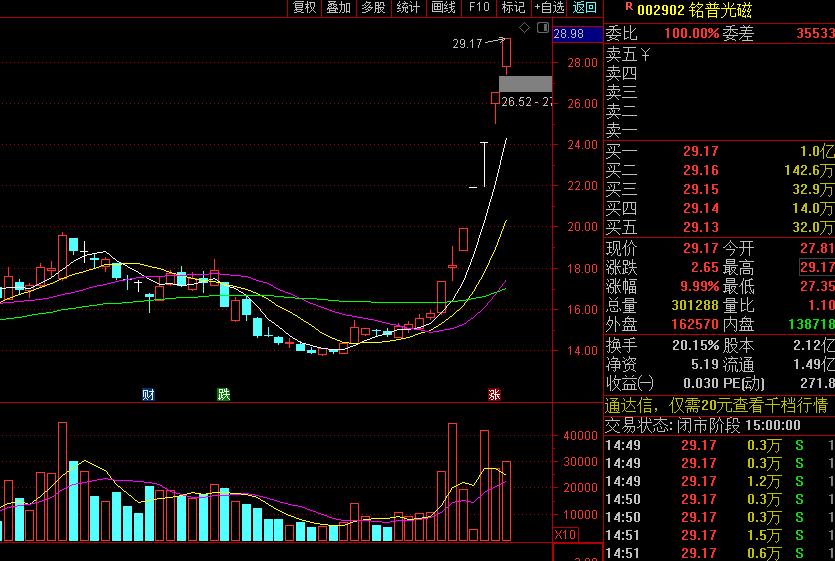835x561 pixels.
Task: Click the 29.17 high price annotation on chart
Action: pyautogui.click(x=467, y=44)
